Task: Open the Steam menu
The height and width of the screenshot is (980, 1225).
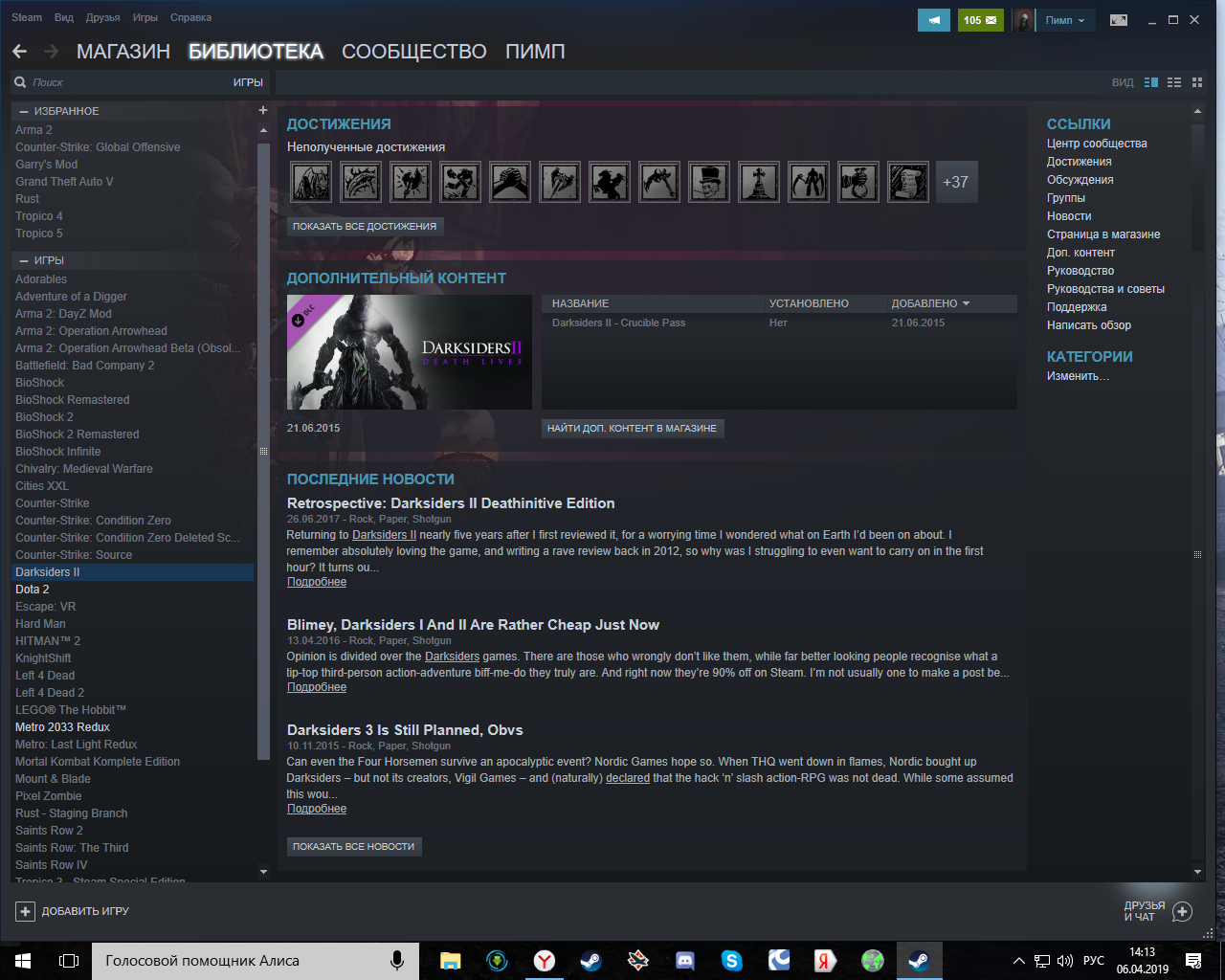Action: pyautogui.click(x=27, y=17)
